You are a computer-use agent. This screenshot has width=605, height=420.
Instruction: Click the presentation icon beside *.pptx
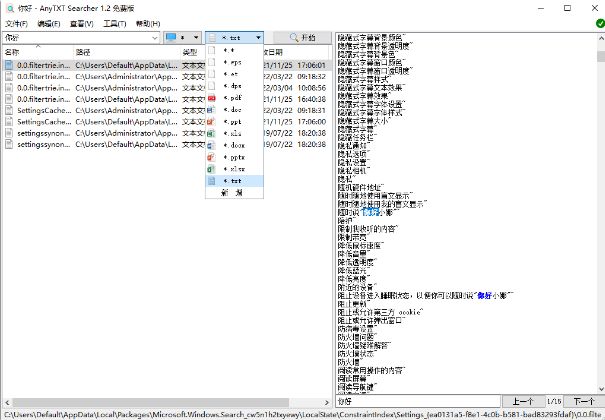[x=211, y=157]
